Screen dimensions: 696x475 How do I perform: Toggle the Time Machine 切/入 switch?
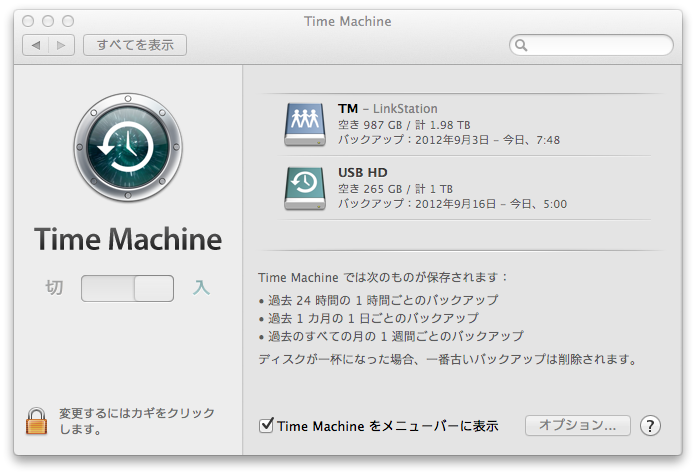click(127, 288)
